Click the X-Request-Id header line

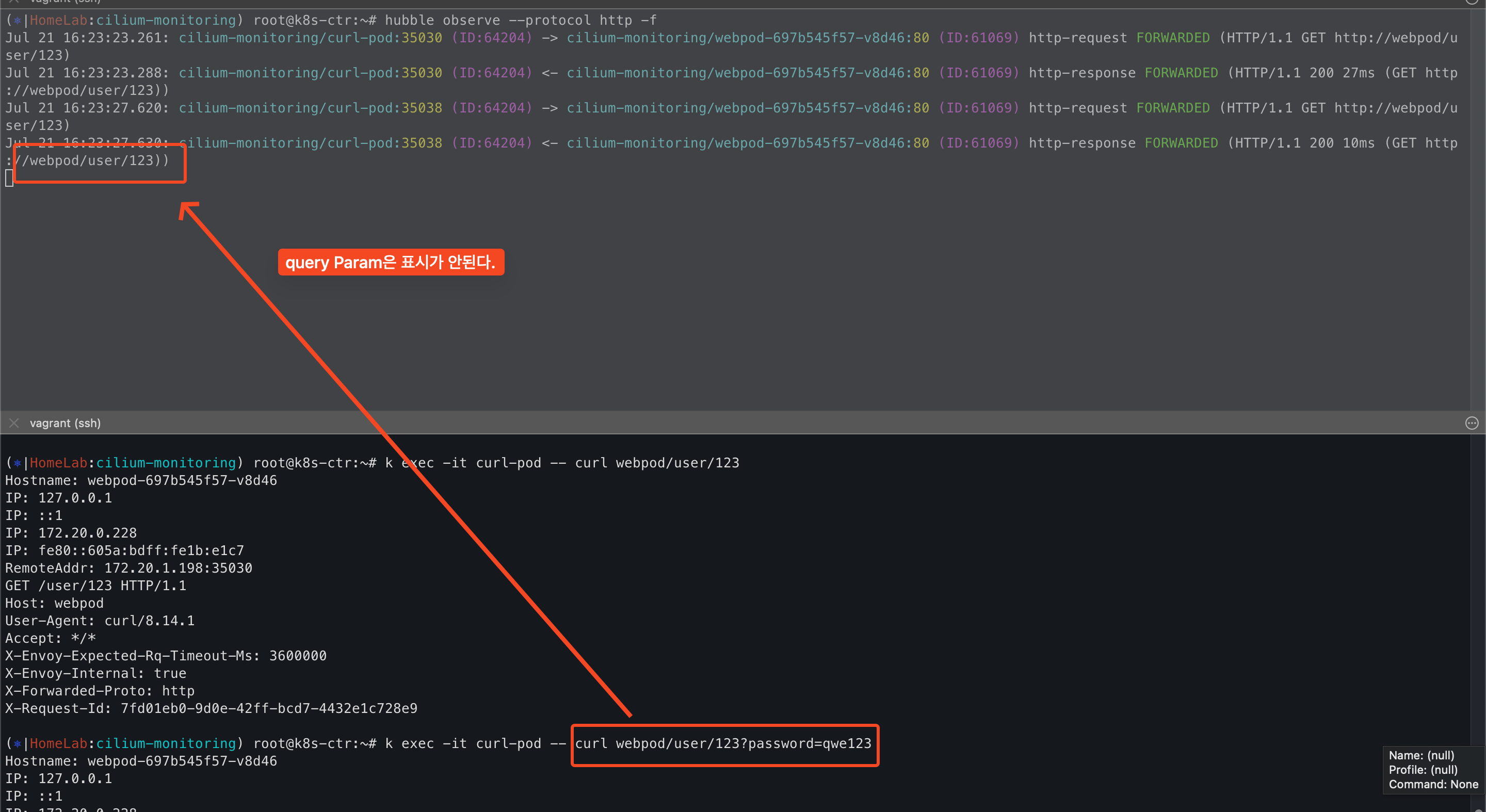pyautogui.click(x=211, y=708)
